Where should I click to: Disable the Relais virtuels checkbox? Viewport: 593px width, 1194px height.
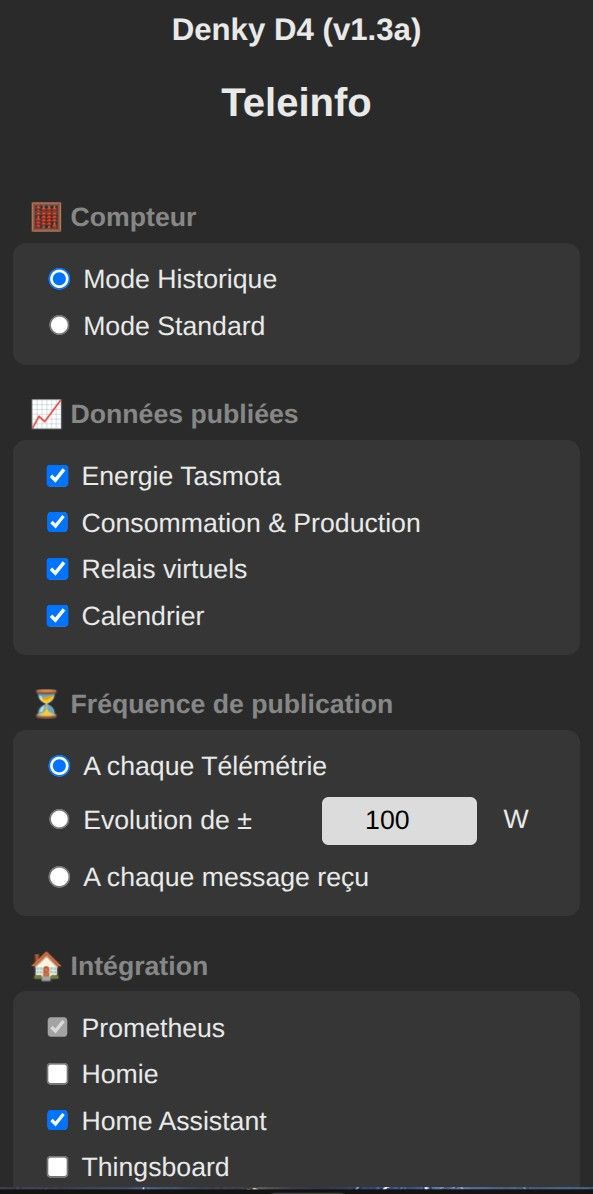click(58, 570)
